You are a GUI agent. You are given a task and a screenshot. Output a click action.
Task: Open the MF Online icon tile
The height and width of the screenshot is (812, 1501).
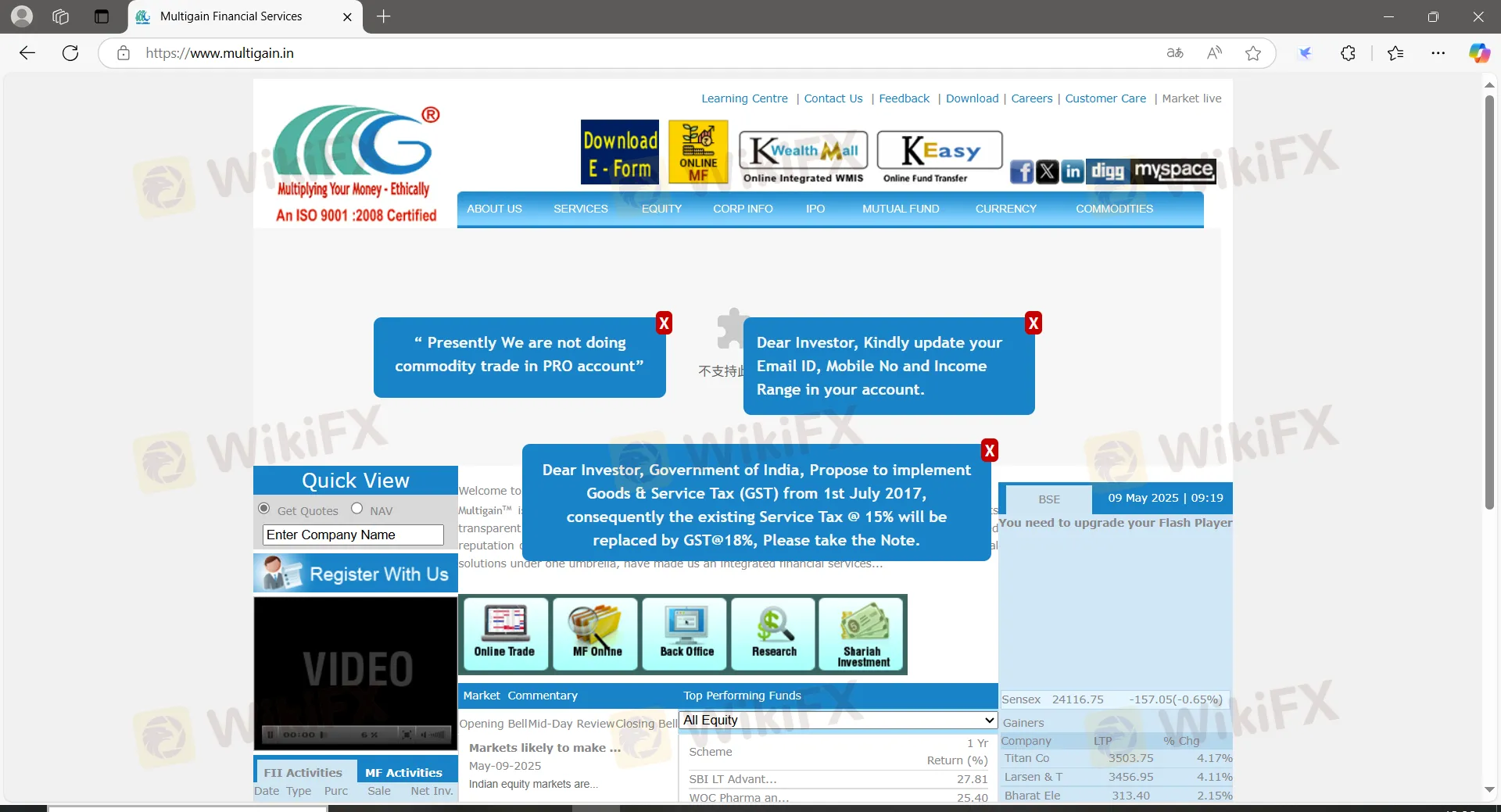(x=596, y=634)
